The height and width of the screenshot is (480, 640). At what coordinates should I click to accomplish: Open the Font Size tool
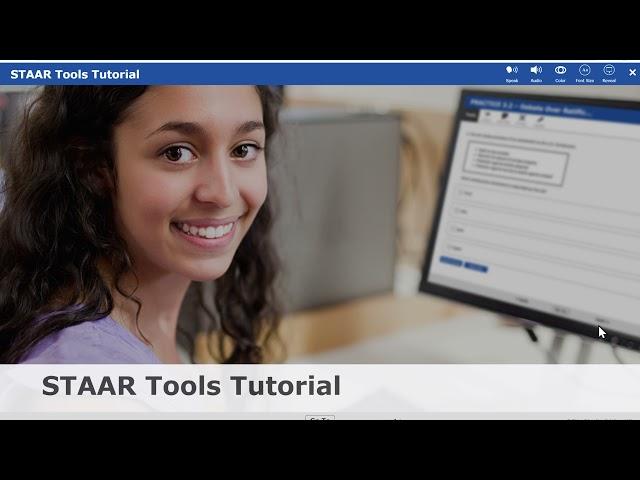coord(584,73)
